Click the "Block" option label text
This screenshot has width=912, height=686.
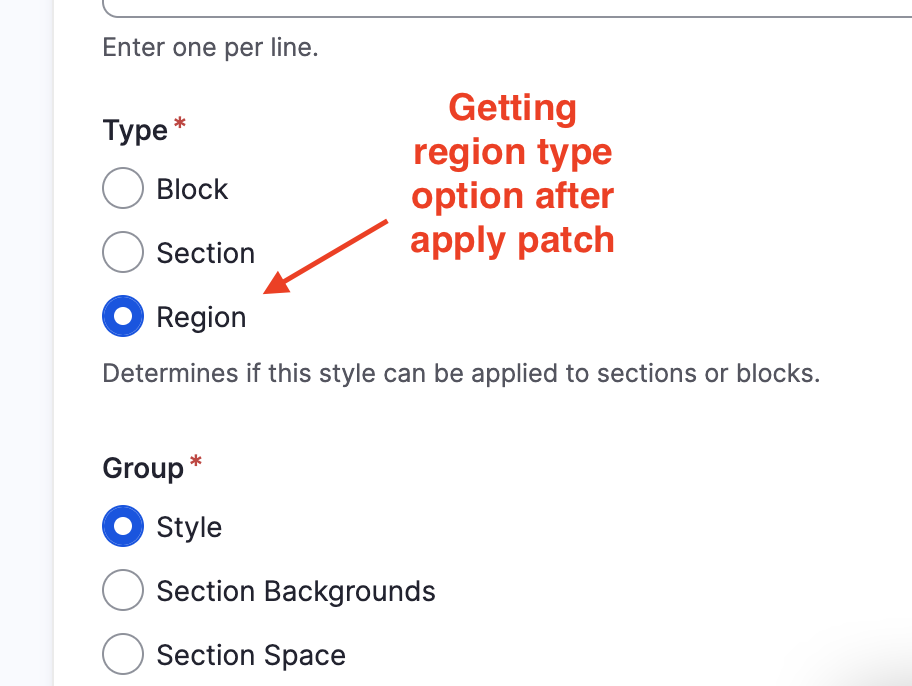pos(192,189)
